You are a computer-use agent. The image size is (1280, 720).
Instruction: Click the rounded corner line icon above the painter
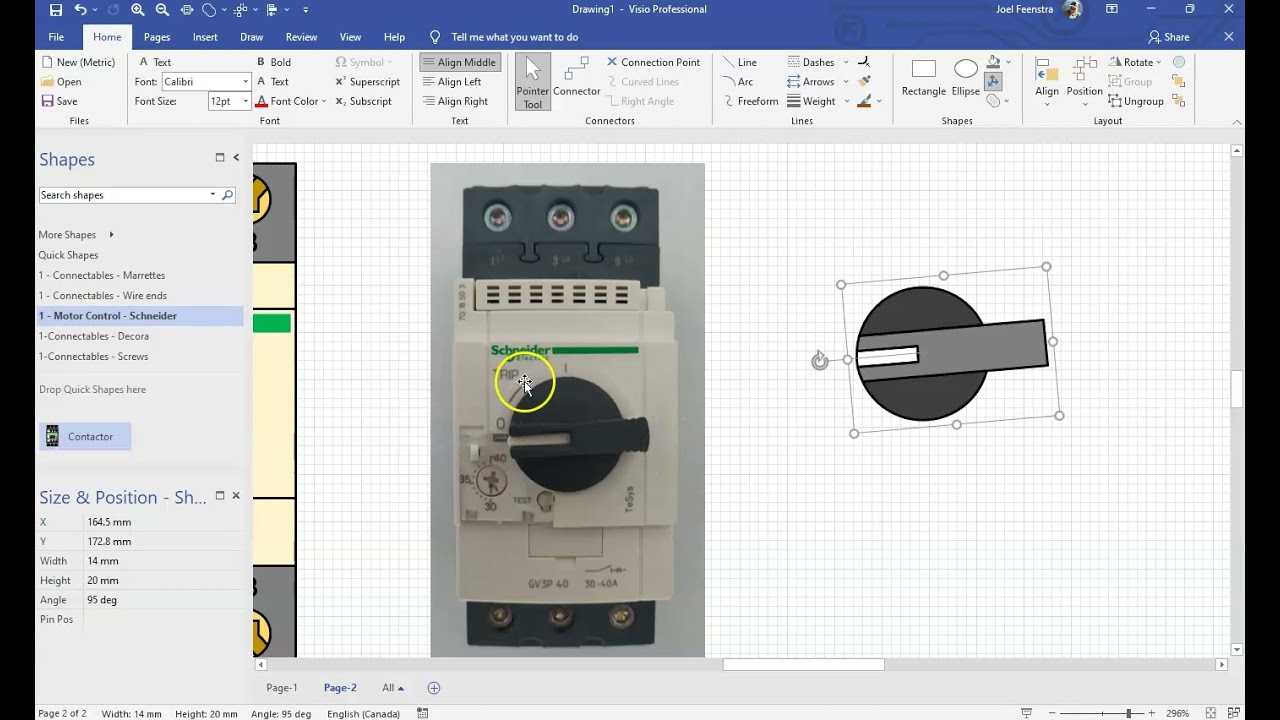(864, 62)
